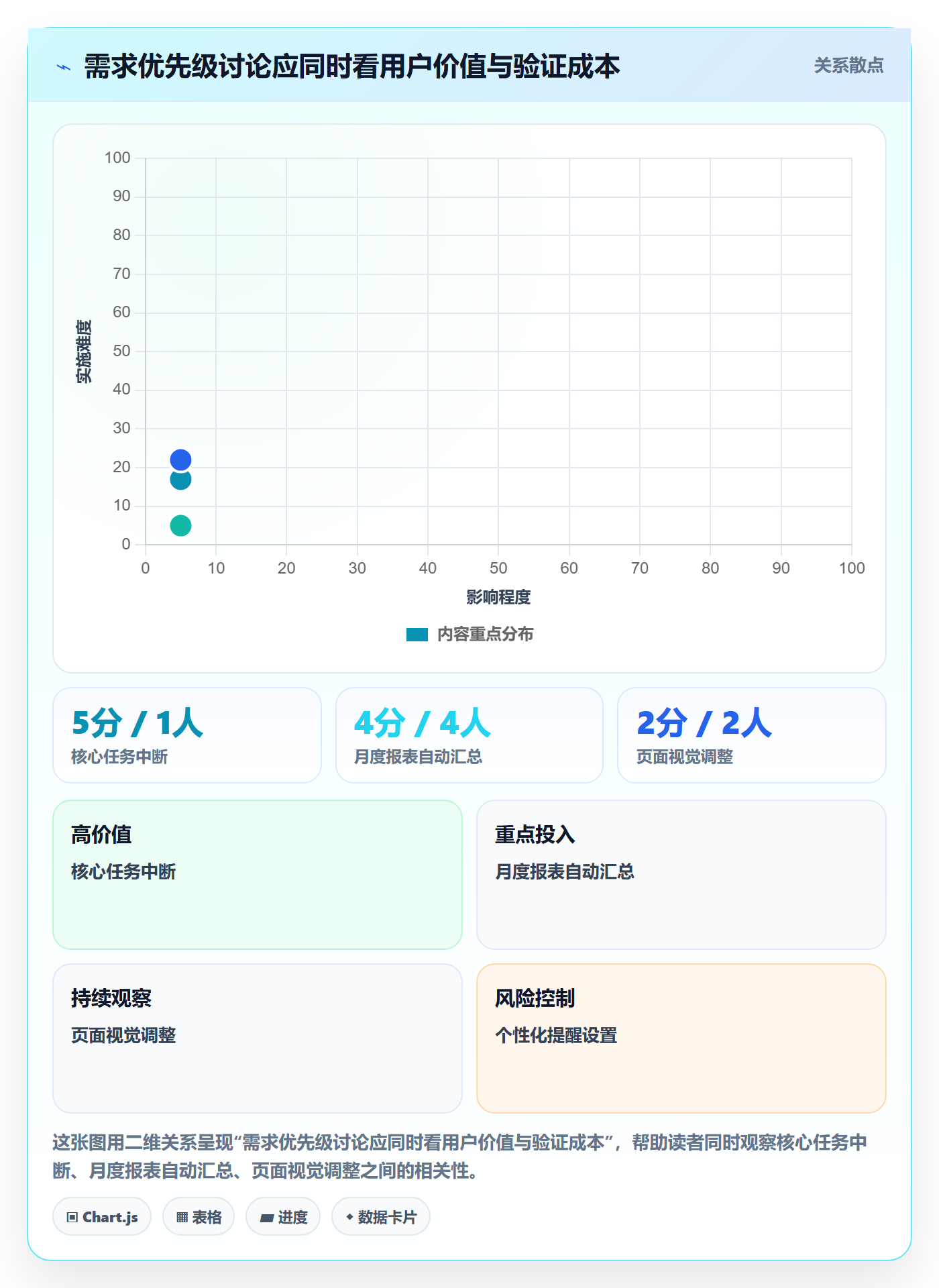
Task: Toggle the 内容重点分布 legend color box
Action: pyautogui.click(x=417, y=635)
